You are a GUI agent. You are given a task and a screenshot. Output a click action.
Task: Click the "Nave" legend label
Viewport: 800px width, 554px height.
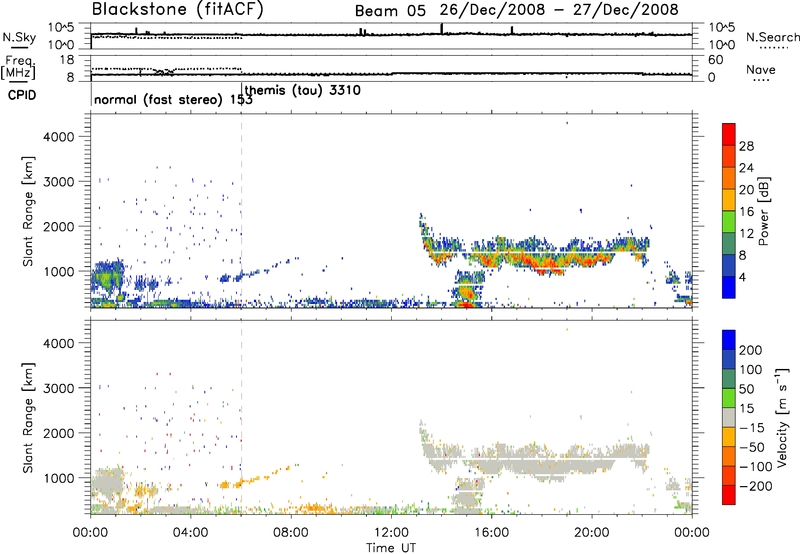click(x=761, y=69)
